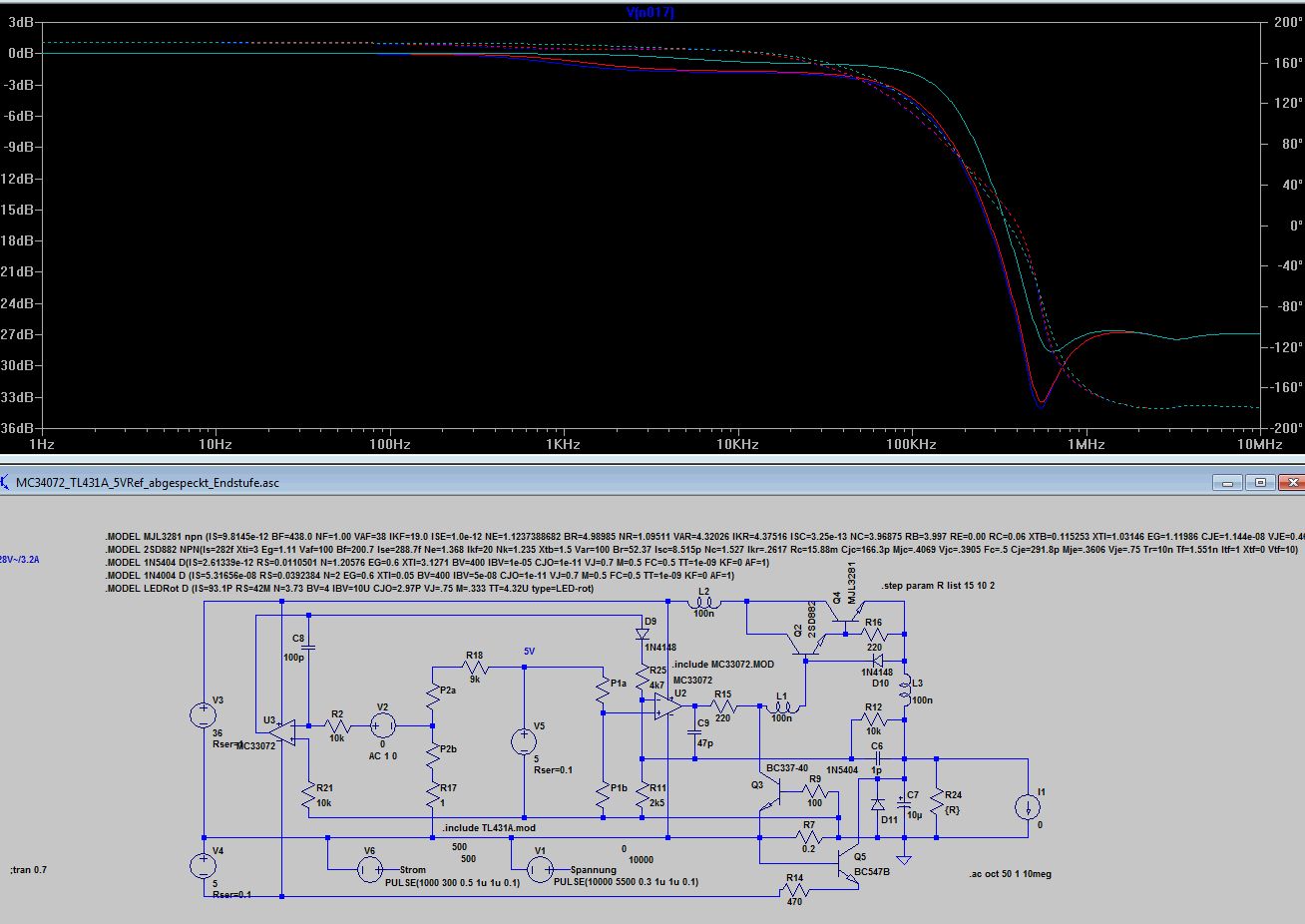This screenshot has width=1305, height=924.
Task: Click the R24 load resistor
Action: tap(937, 801)
